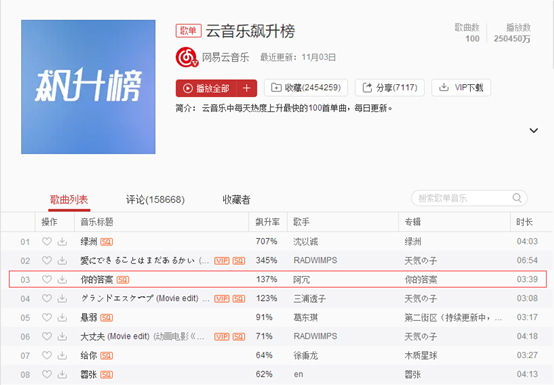Screen dimensions: 554x385
Task: Open album 第二街区 on row 05
Action: pos(453,318)
